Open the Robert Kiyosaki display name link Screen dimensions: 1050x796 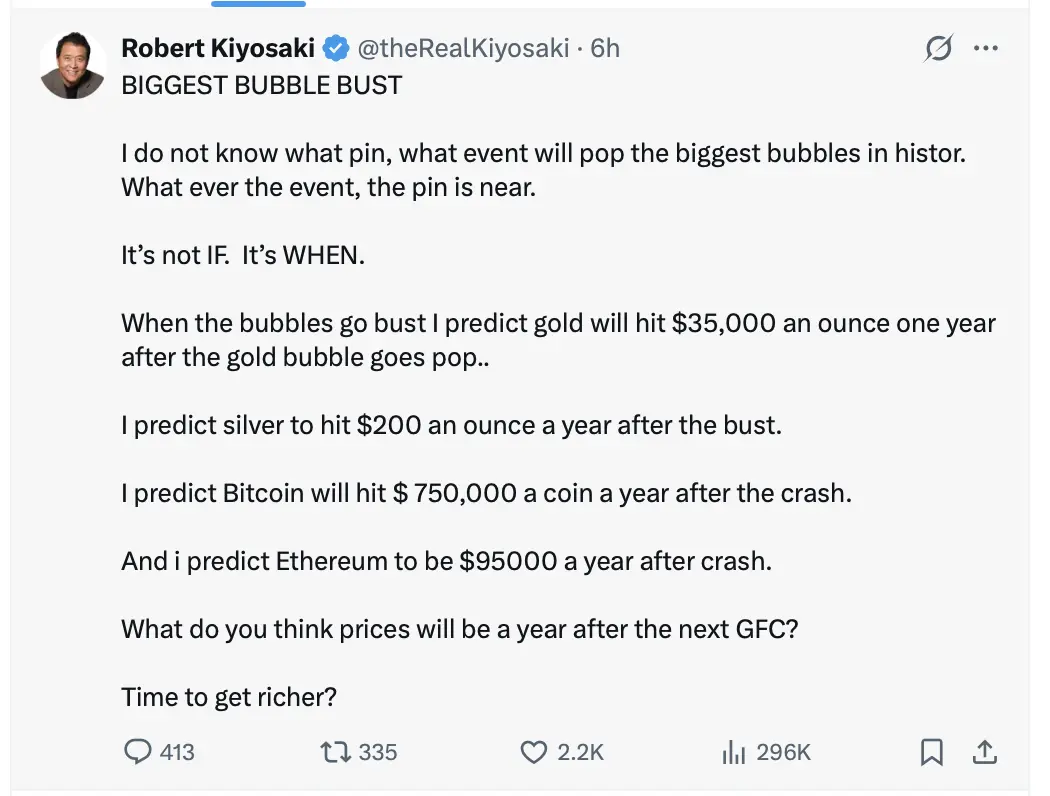coord(217,48)
